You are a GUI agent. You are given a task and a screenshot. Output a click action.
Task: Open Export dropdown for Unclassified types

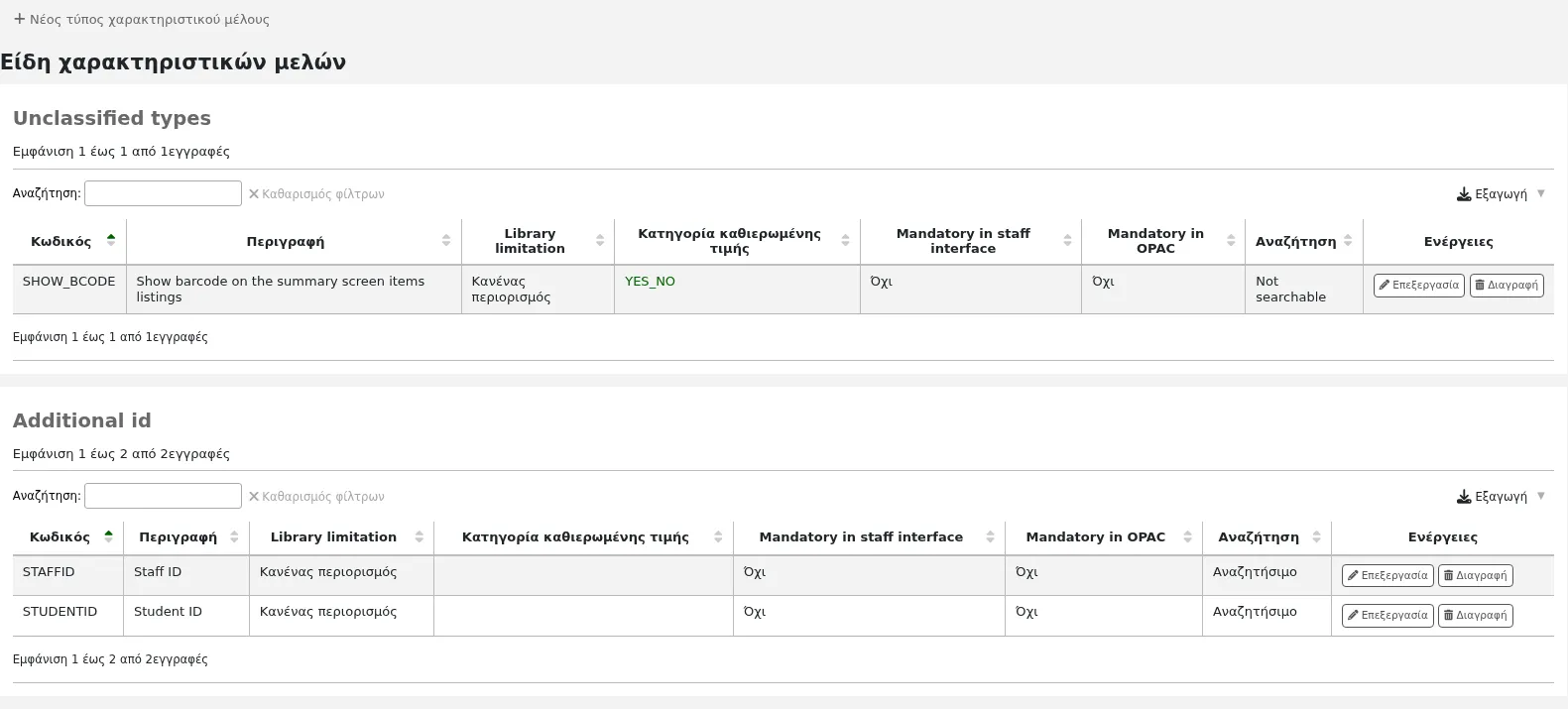point(1501,194)
